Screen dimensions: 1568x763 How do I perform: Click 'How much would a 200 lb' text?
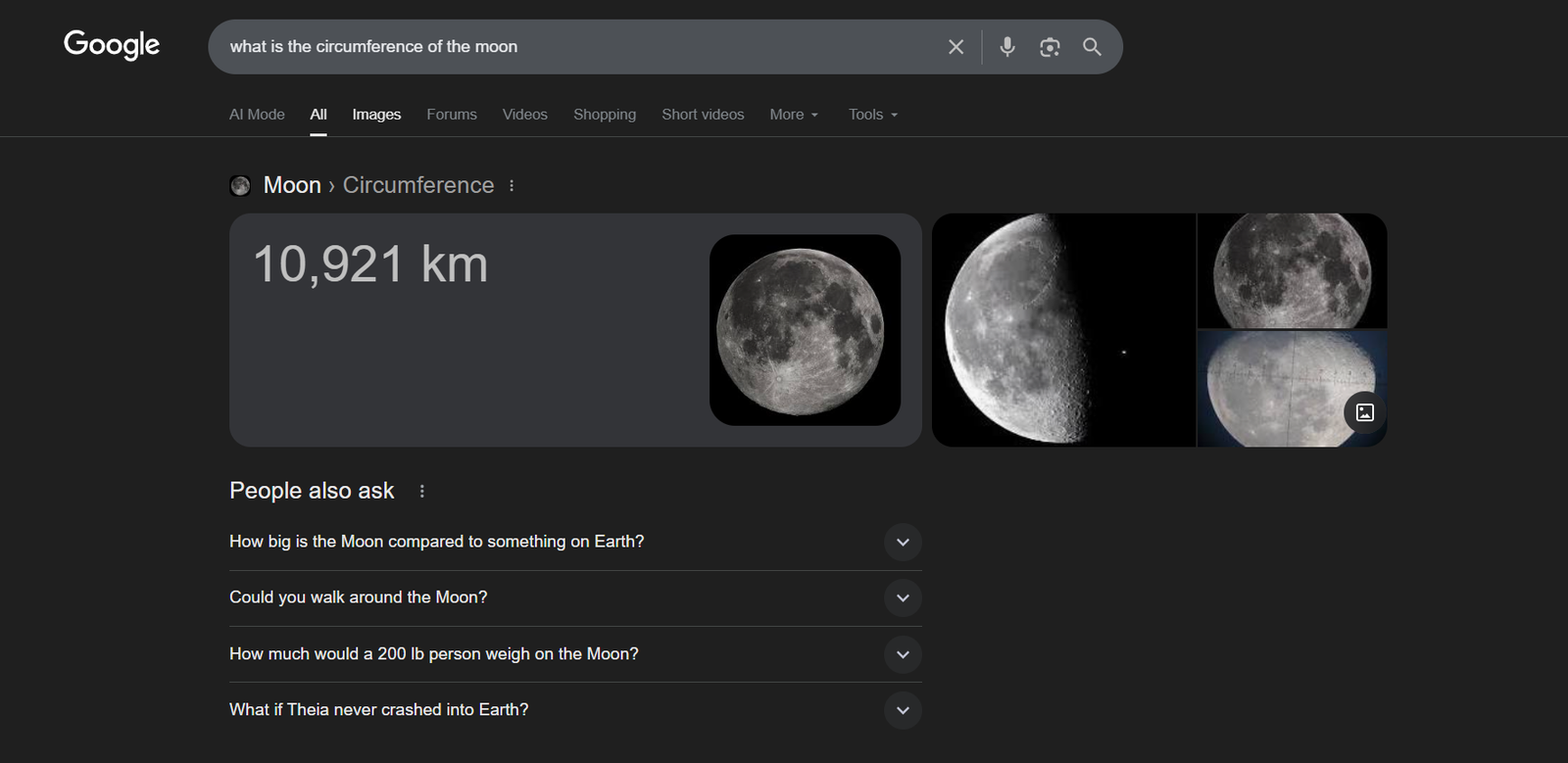[434, 653]
